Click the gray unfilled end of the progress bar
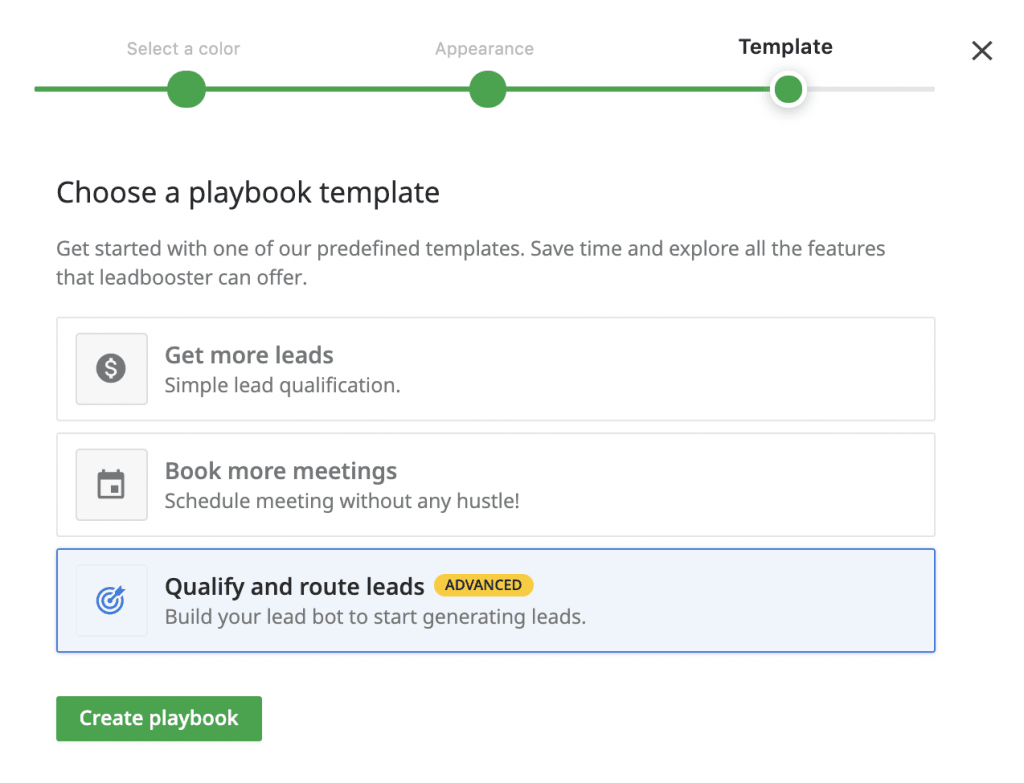Screen dimensions: 1024x783 (x=870, y=89)
